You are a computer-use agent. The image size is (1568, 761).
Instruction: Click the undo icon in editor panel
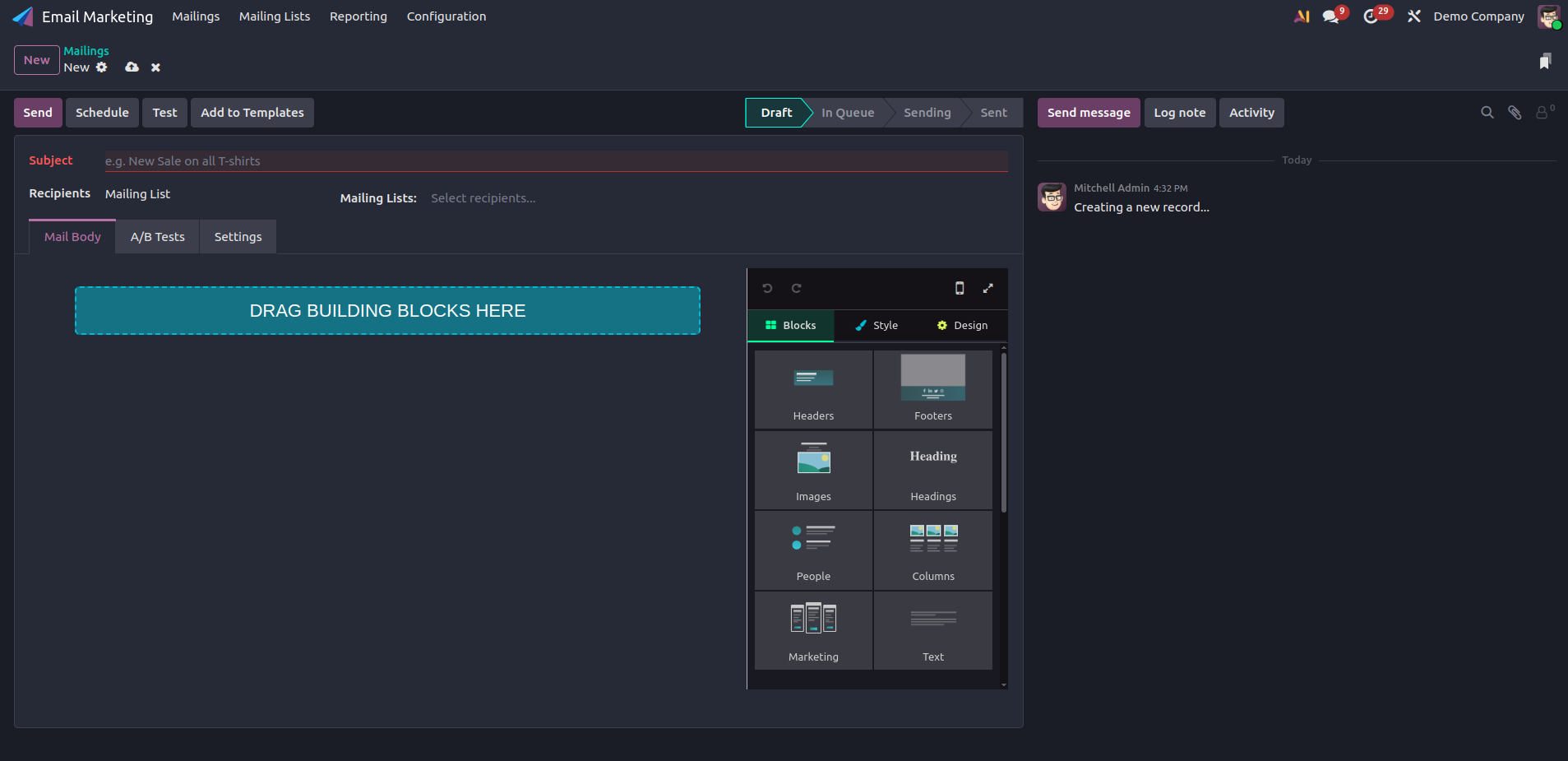[x=767, y=288]
